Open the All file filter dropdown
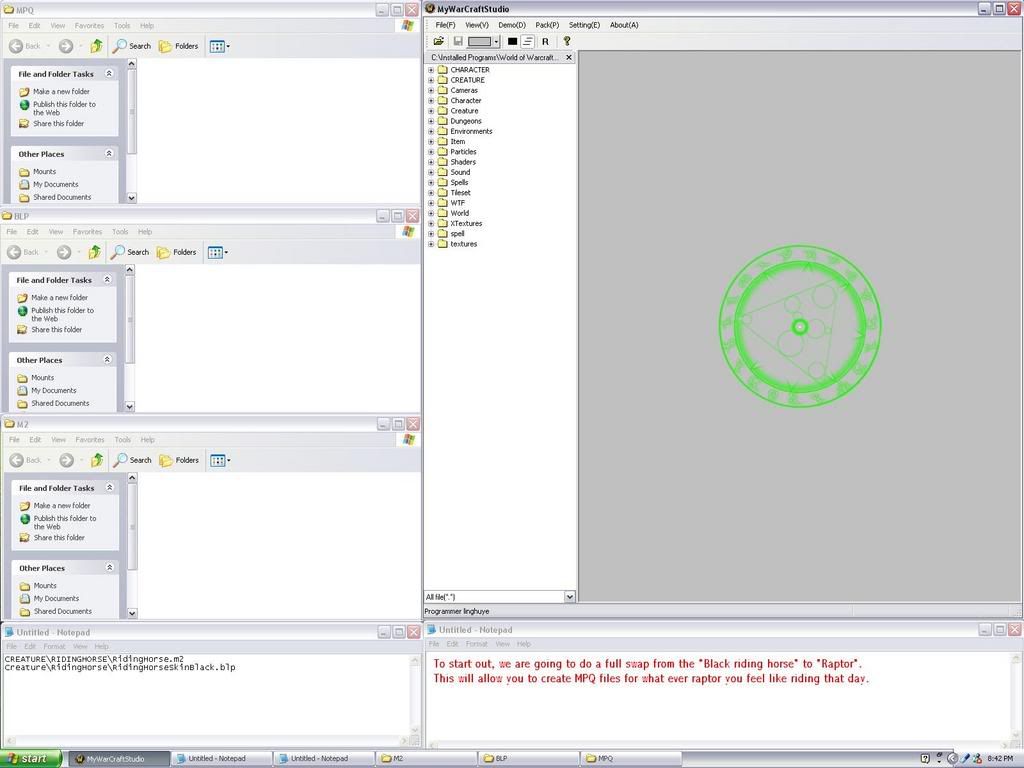The width and height of the screenshot is (1024, 768). (569, 596)
